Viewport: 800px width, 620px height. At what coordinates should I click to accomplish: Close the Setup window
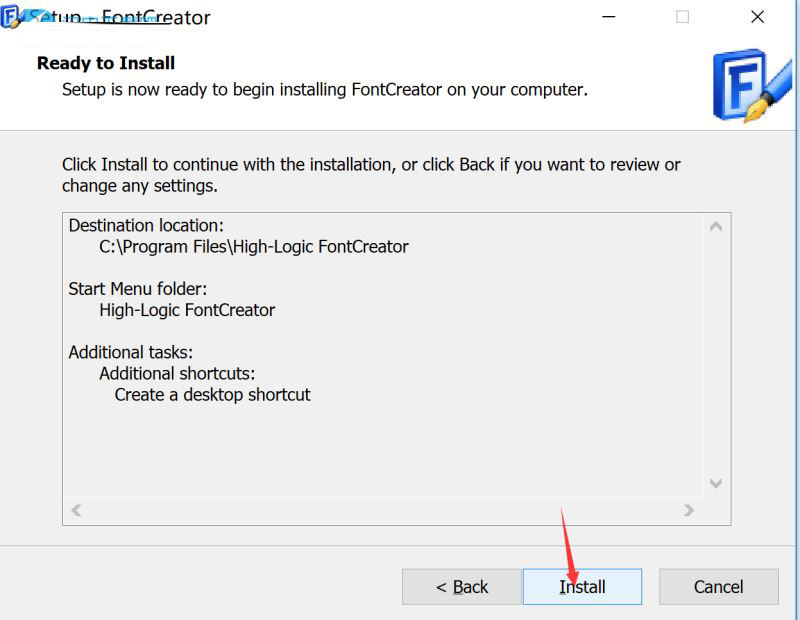pos(758,17)
